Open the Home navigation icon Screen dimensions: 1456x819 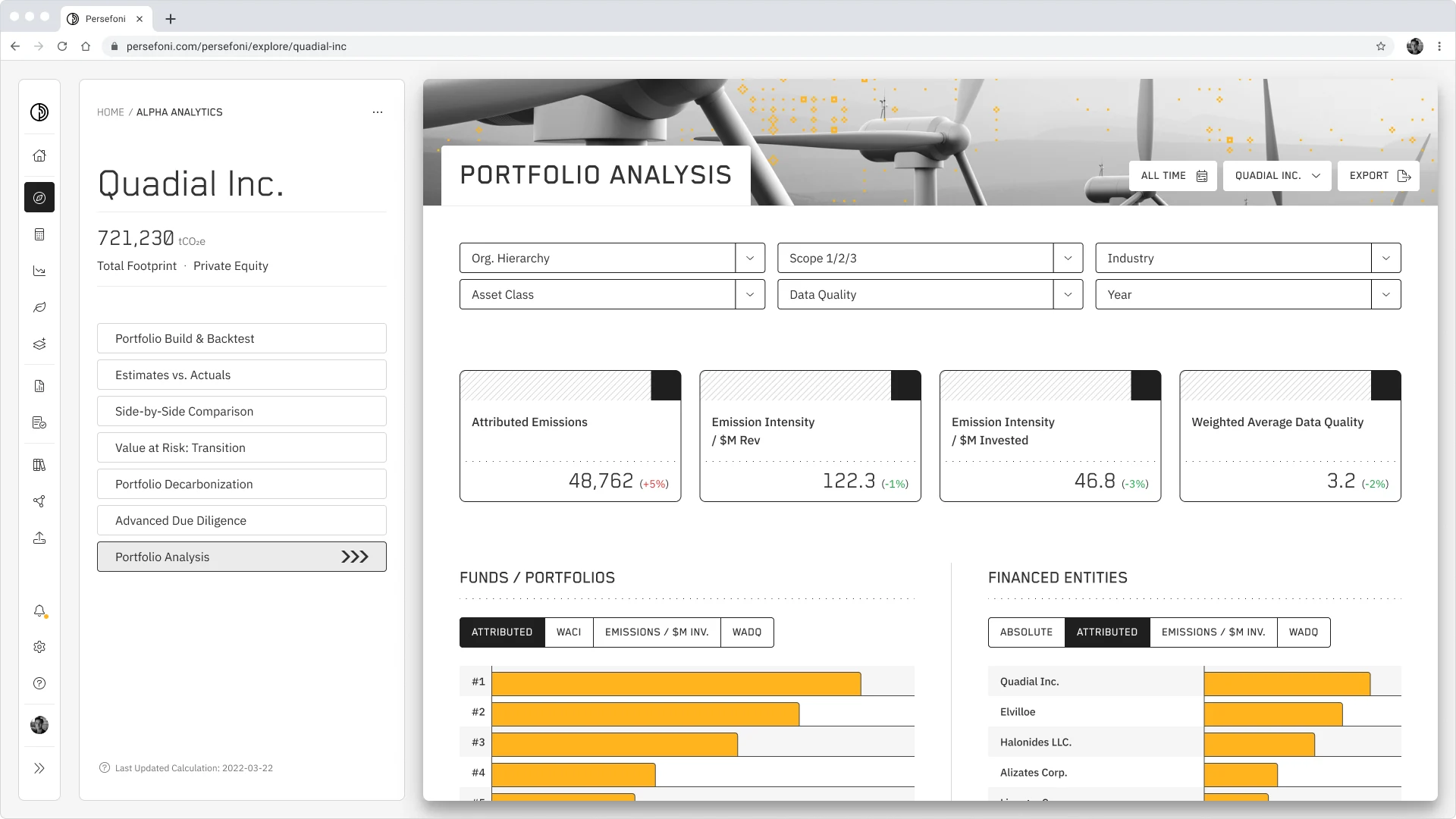tap(40, 156)
